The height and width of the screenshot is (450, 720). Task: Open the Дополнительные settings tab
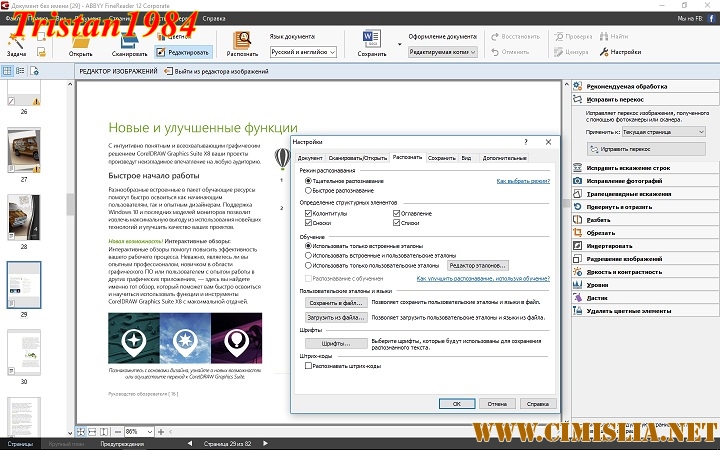pyautogui.click(x=504, y=158)
